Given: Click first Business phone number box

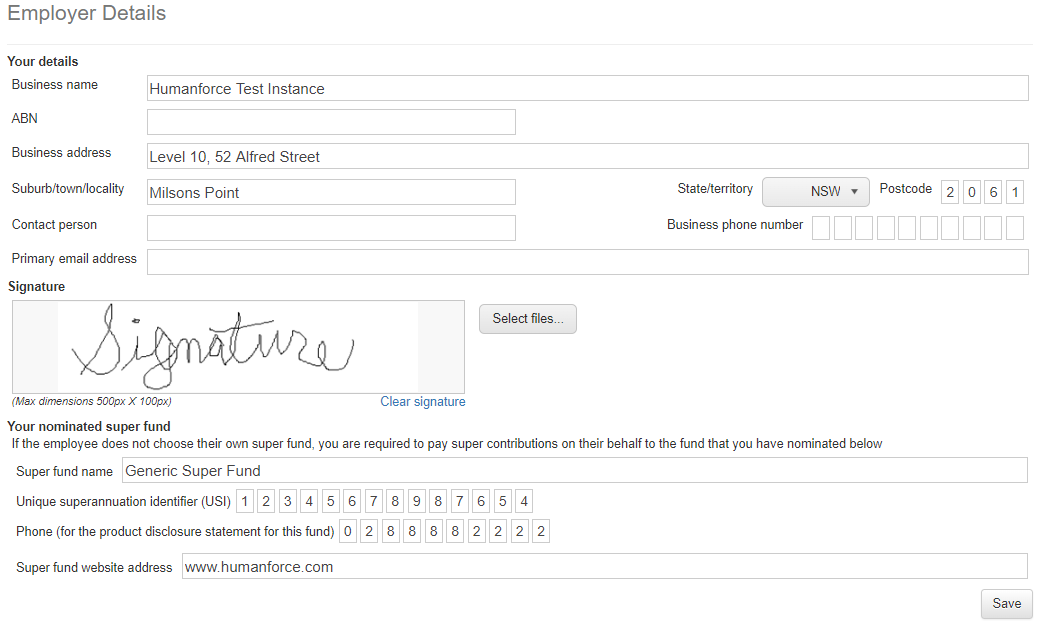Looking at the screenshot, I should tap(821, 228).
